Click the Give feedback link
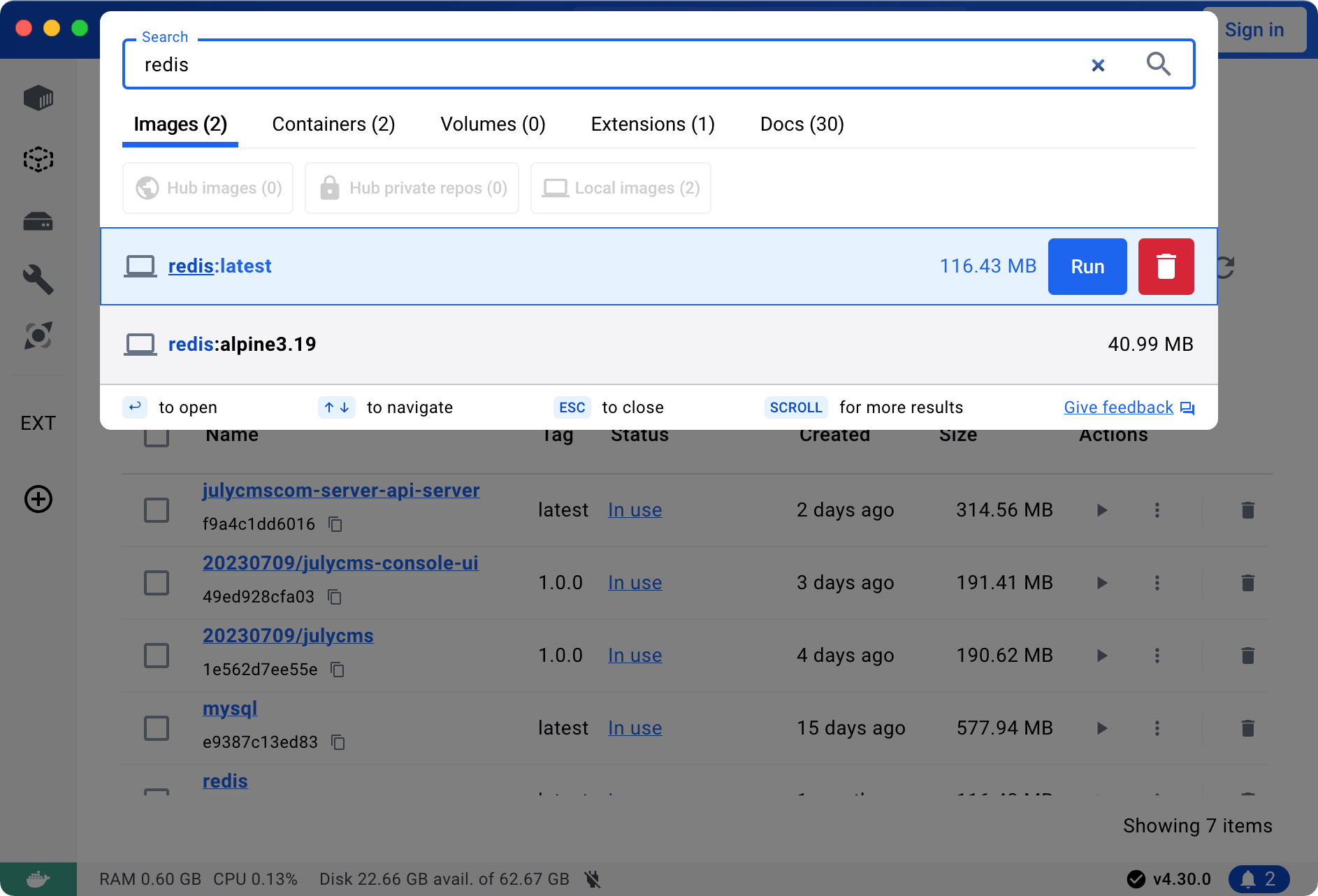This screenshot has width=1318, height=896. pyautogui.click(x=1129, y=407)
